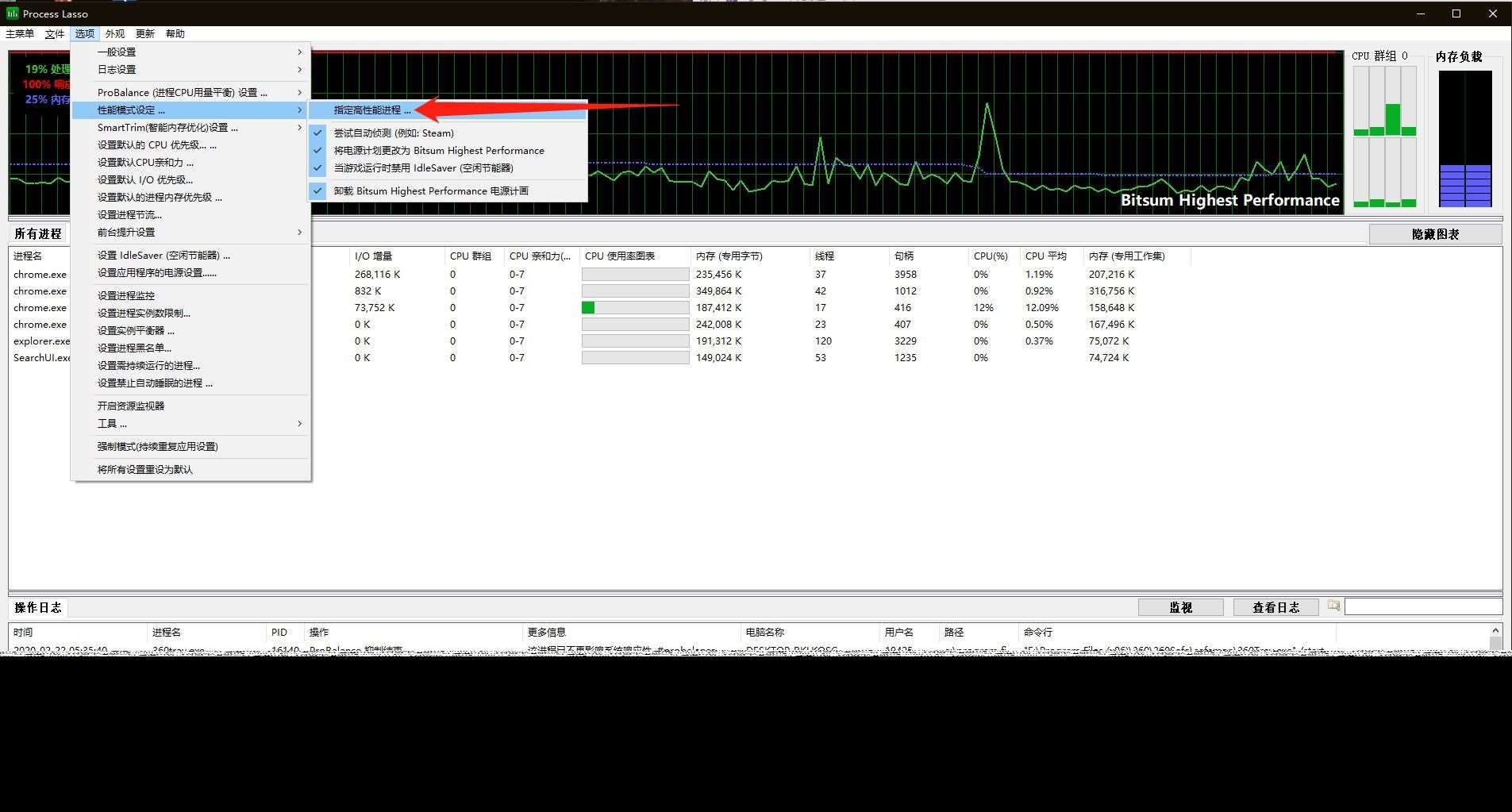Open the 主菜单 menu
The width and height of the screenshot is (1512, 812).
pos(20,33)
